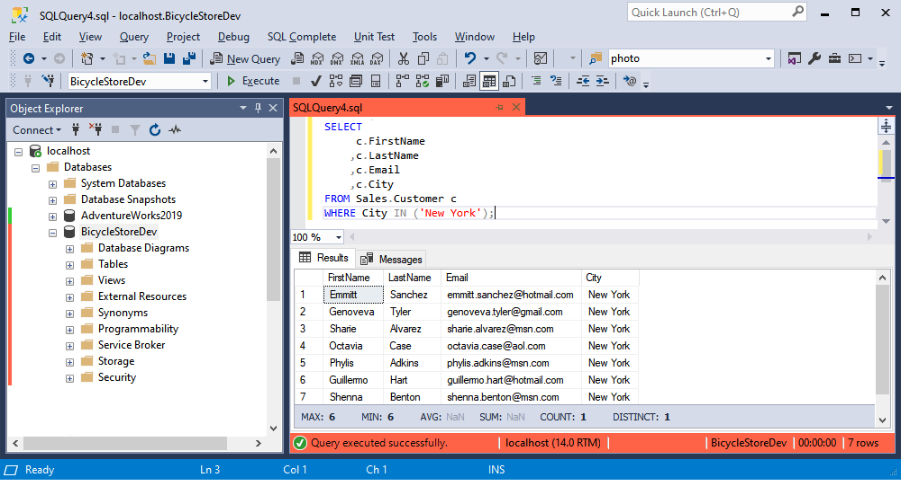The height and width of the screenshot is (480, 901).
Task: Open Properties window wrench icon
Action: [814, 59]
